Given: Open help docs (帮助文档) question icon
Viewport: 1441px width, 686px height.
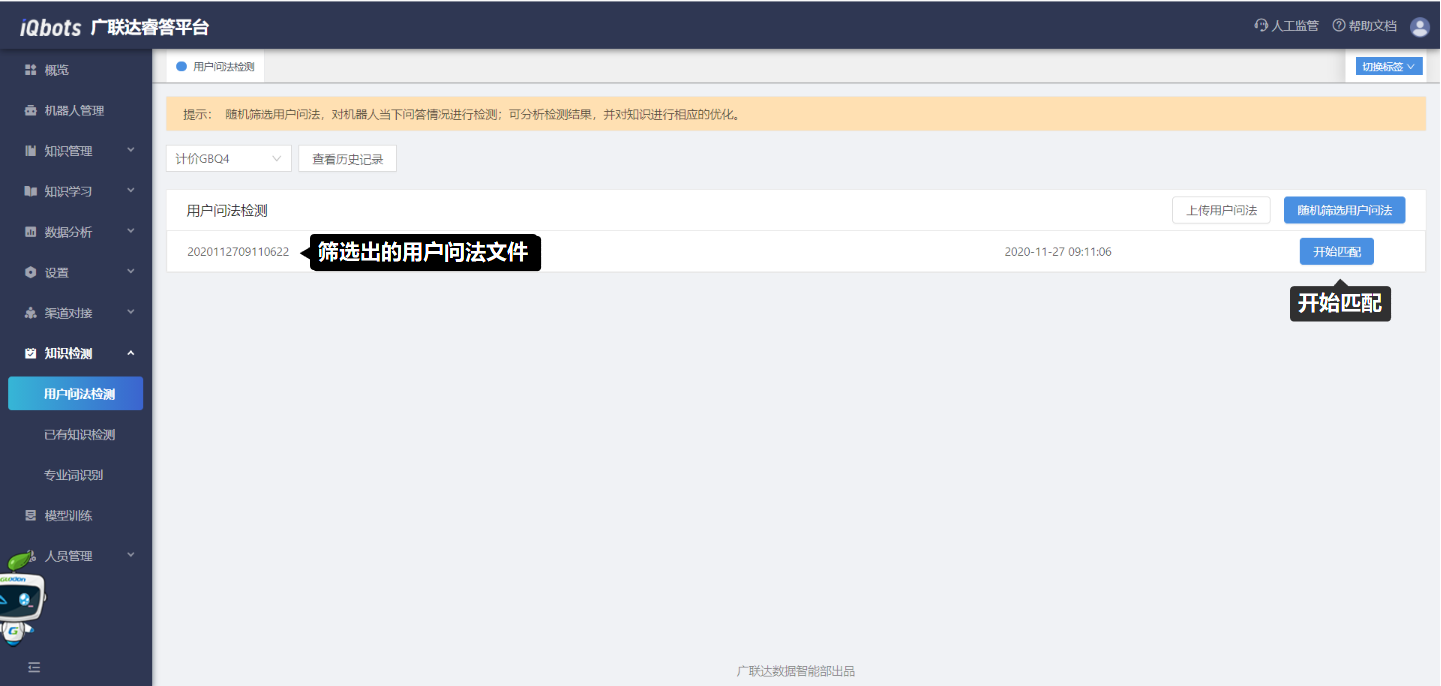Looking at the screenshot, I should [x=1338, y=26].
